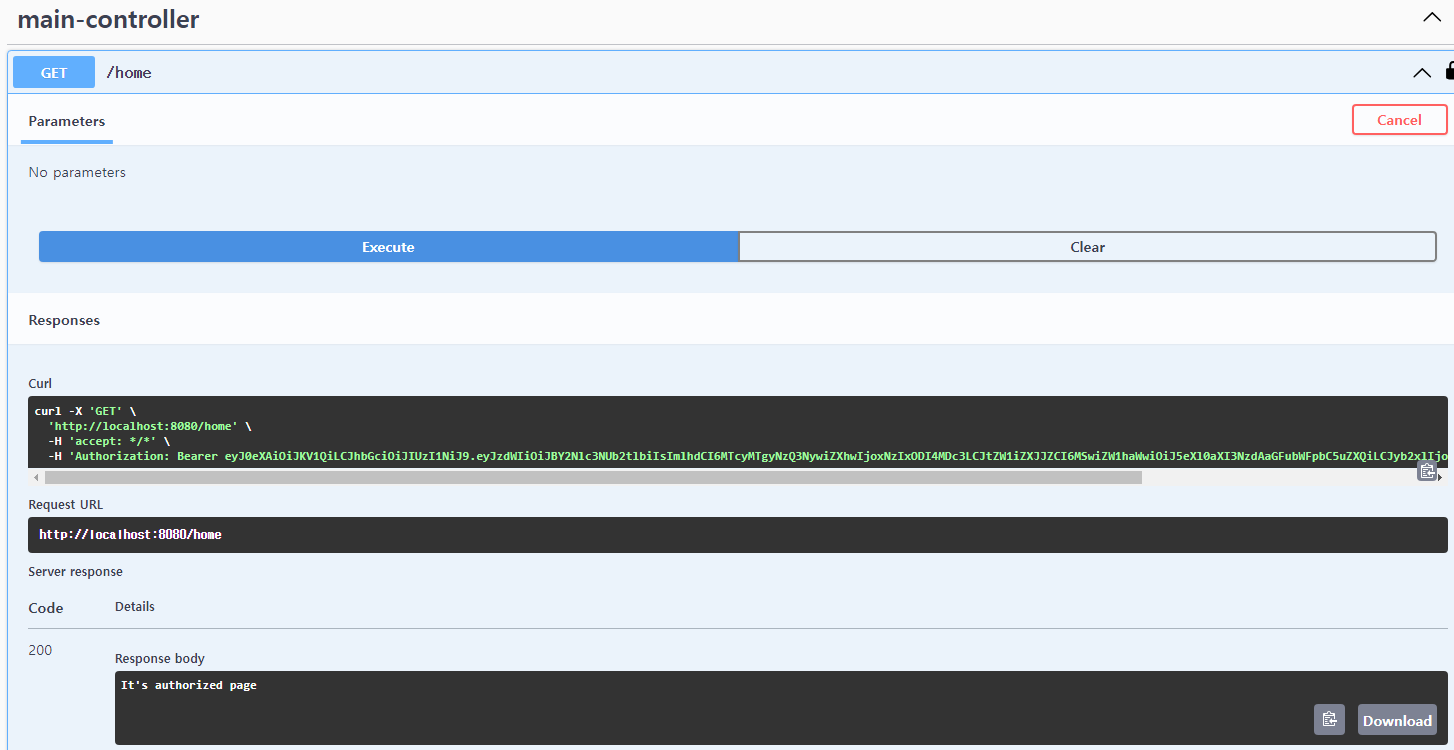Click the Clear button
The width and height of the screenshot is (1454, 750).
pyautogui.click(x=1087, y=247)
